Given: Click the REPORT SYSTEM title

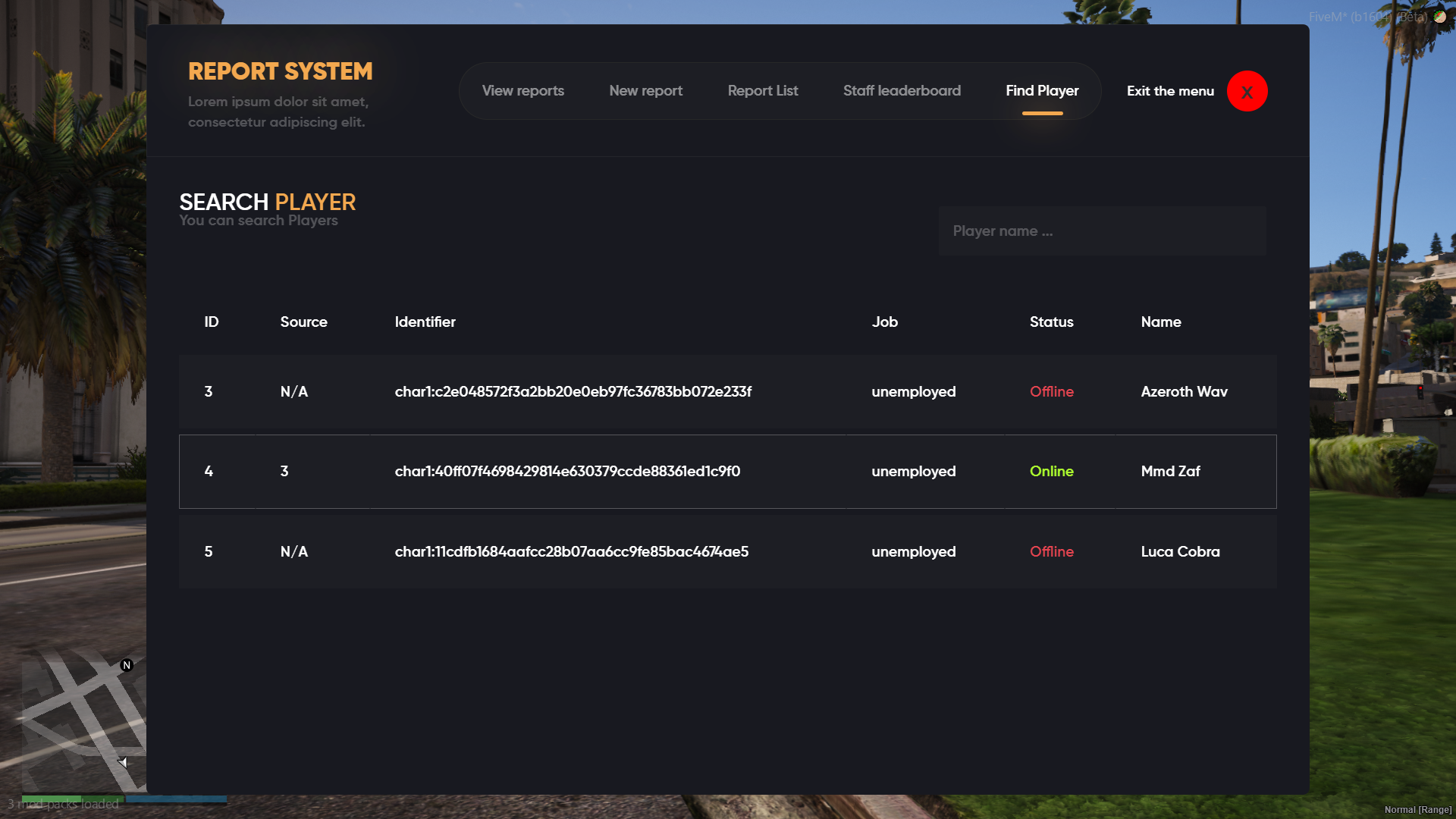Looking at the screenshot, I should [281, 71].
